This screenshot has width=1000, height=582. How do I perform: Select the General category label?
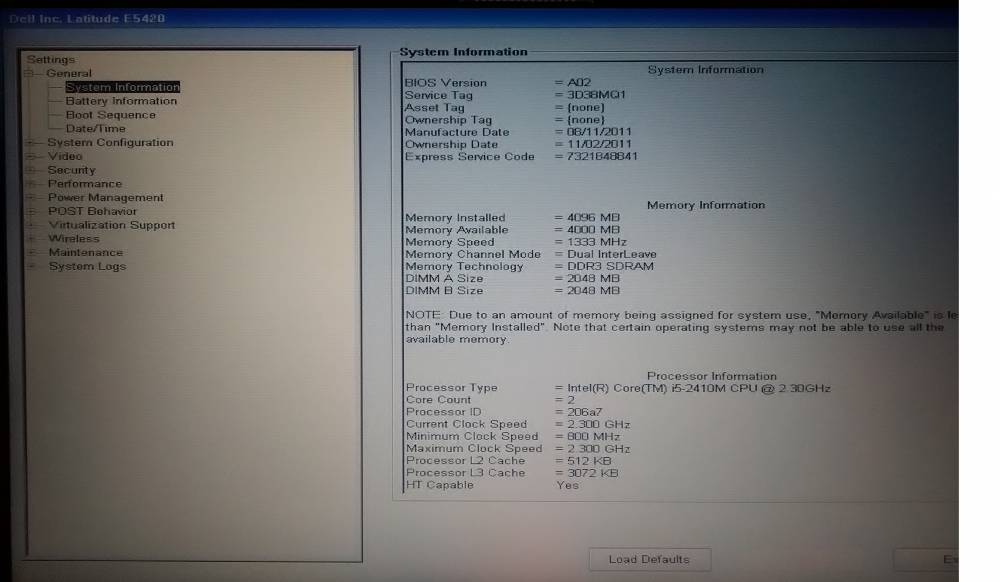pos(69,73)
